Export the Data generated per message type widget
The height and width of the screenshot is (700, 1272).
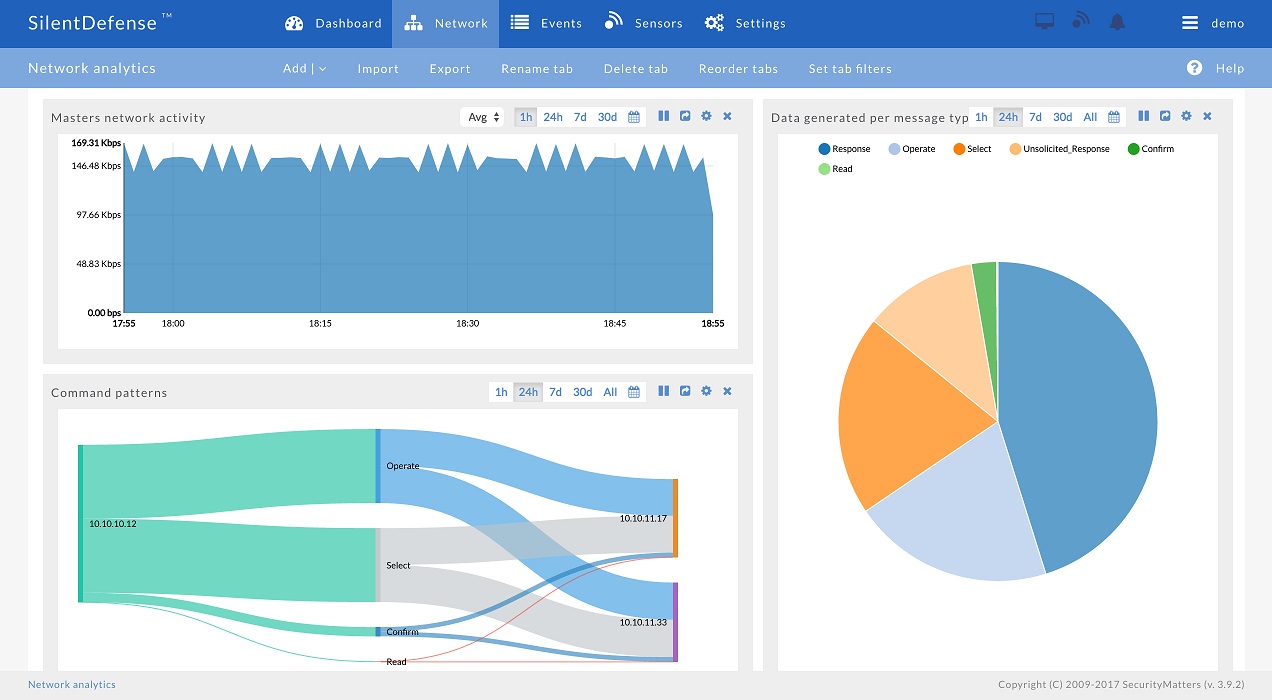coord(1165,117)
